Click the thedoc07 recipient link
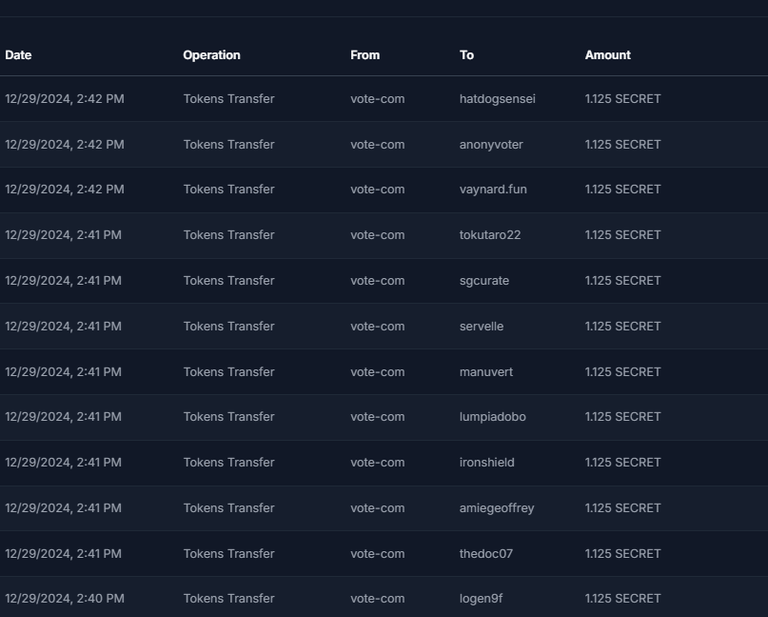Image resolution: width=768 pixels, height=617 pixels. pos(486,553)
